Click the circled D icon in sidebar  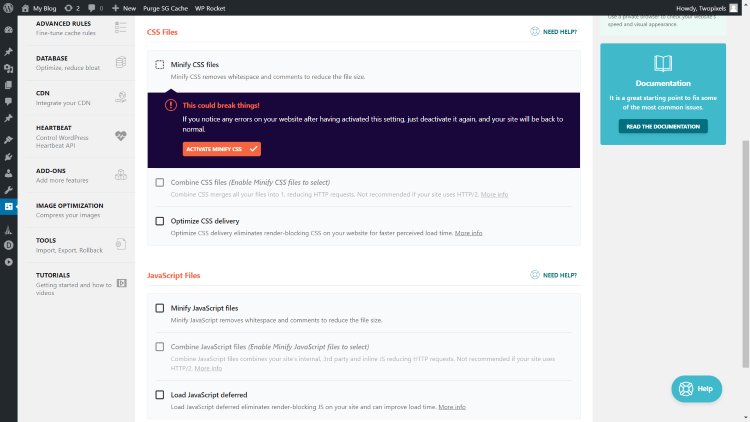click(9, 245)
